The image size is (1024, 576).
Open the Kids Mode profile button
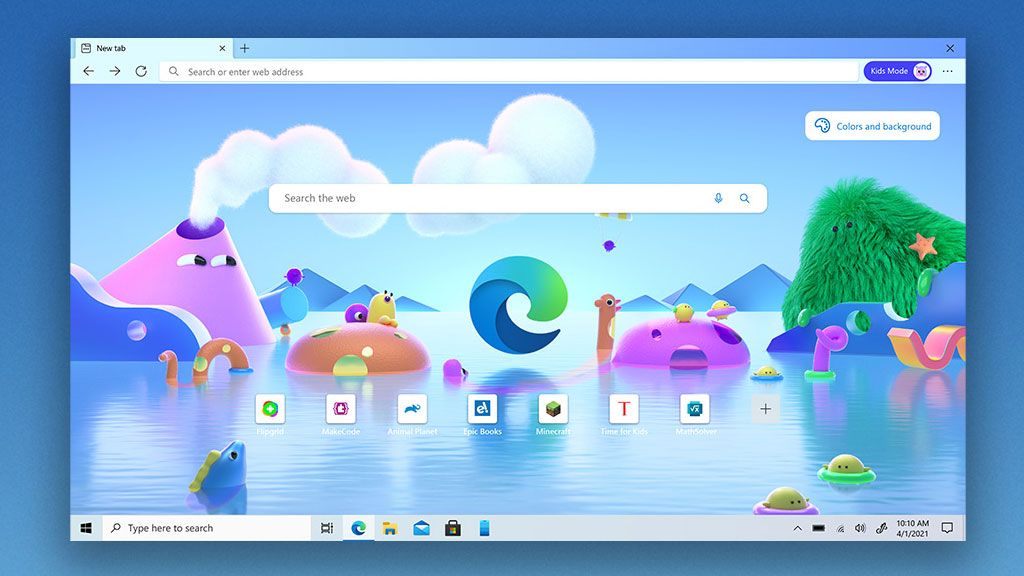(897, 71)
